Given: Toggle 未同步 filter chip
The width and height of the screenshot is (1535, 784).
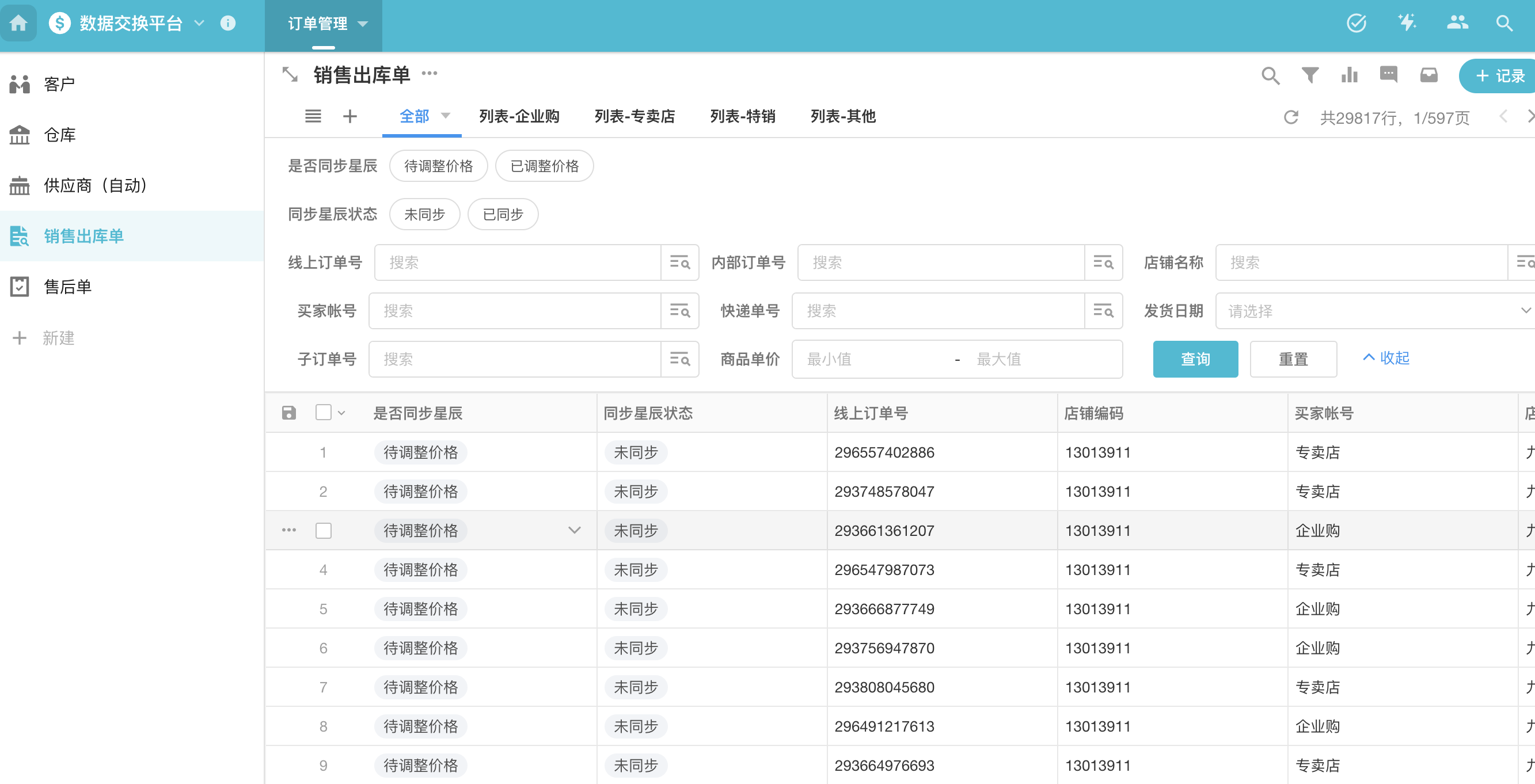Looking at the screenshot, I should 424,214.
